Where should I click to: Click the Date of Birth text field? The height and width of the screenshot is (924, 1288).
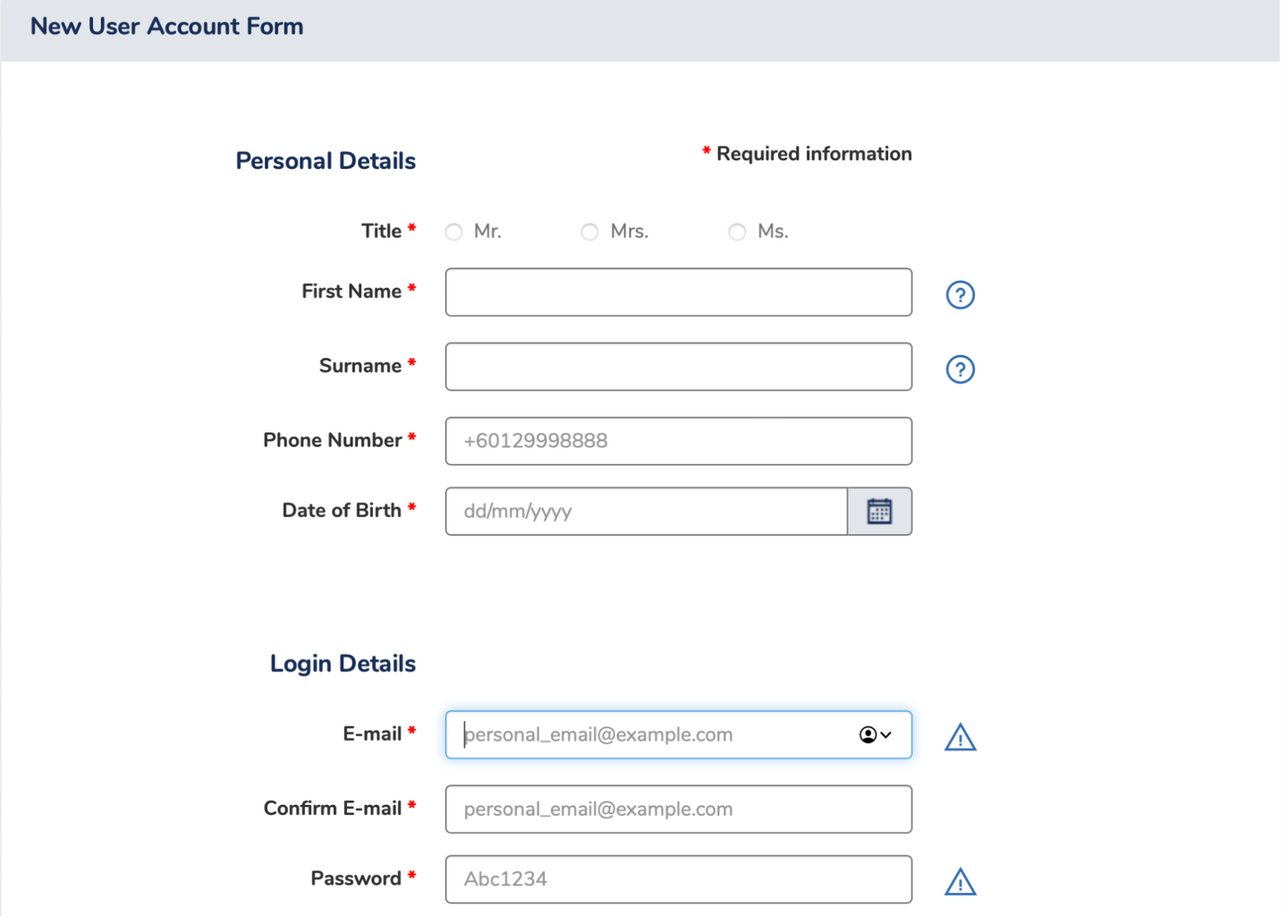(646, 512)
